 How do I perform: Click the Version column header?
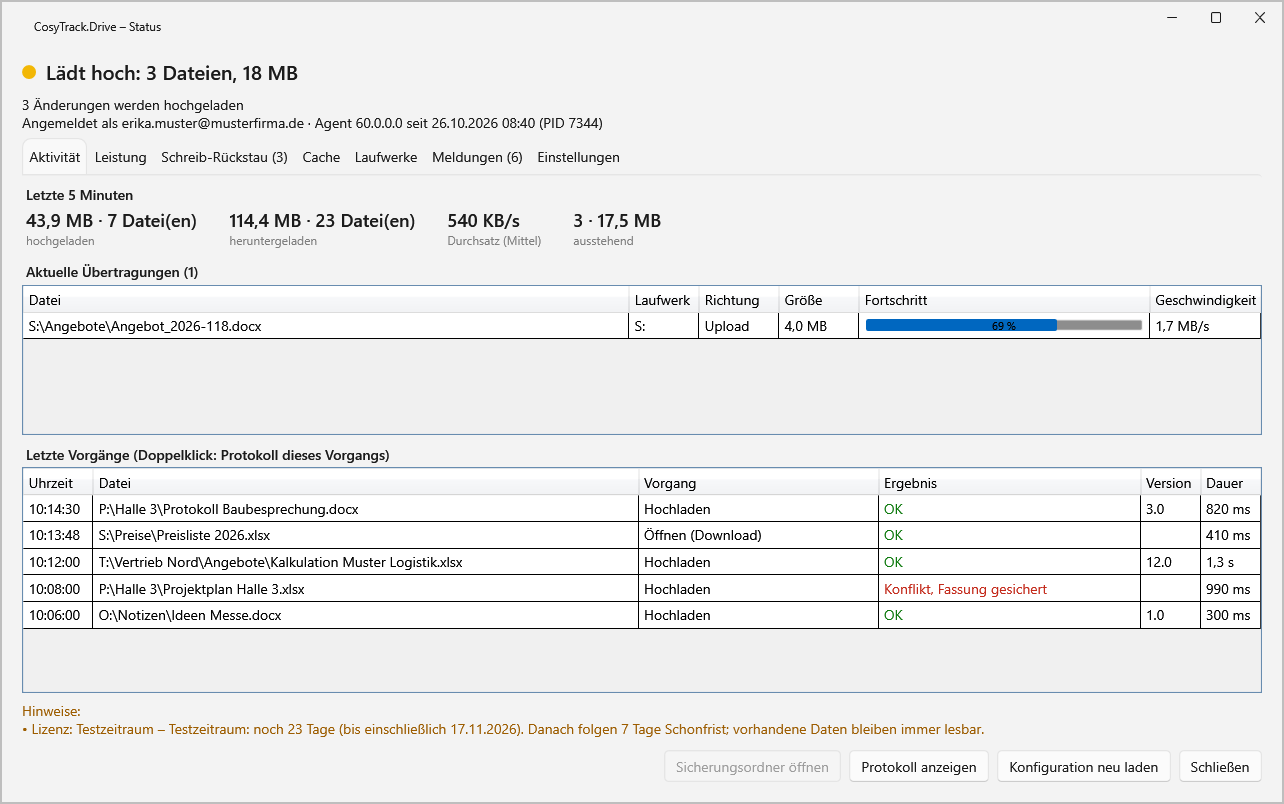[1170, 483]
